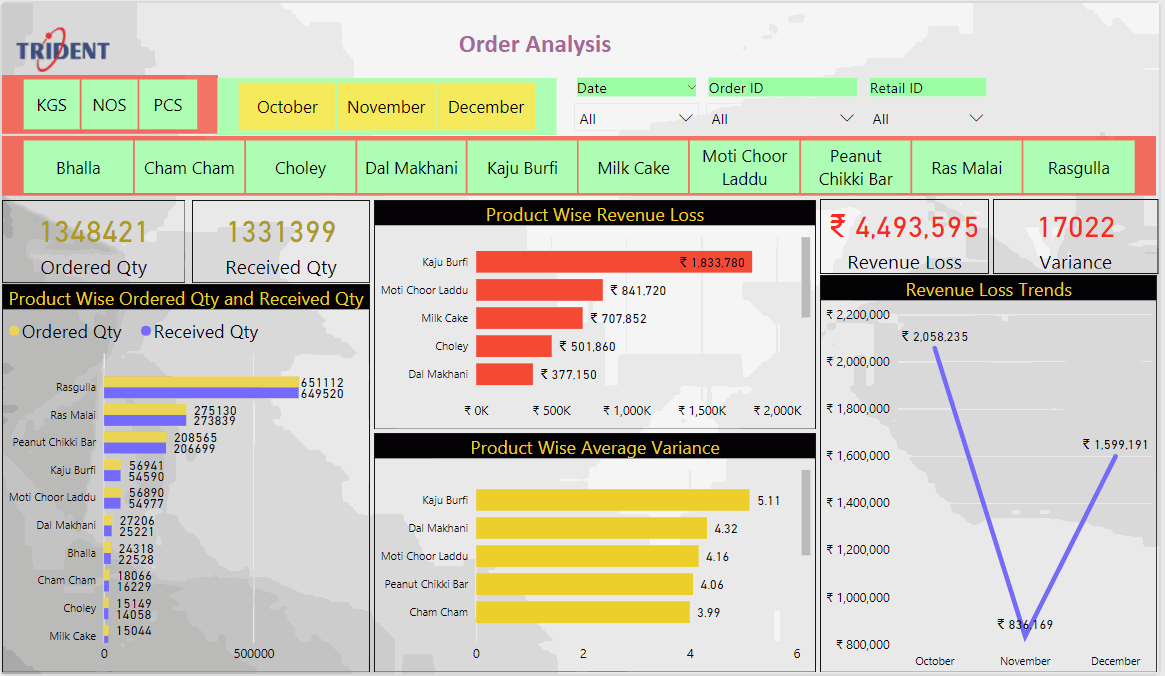Screen dimensions: 1165x676
Task: Click the yellow Ordered Qty legend marker
Action: coord(14,332)
